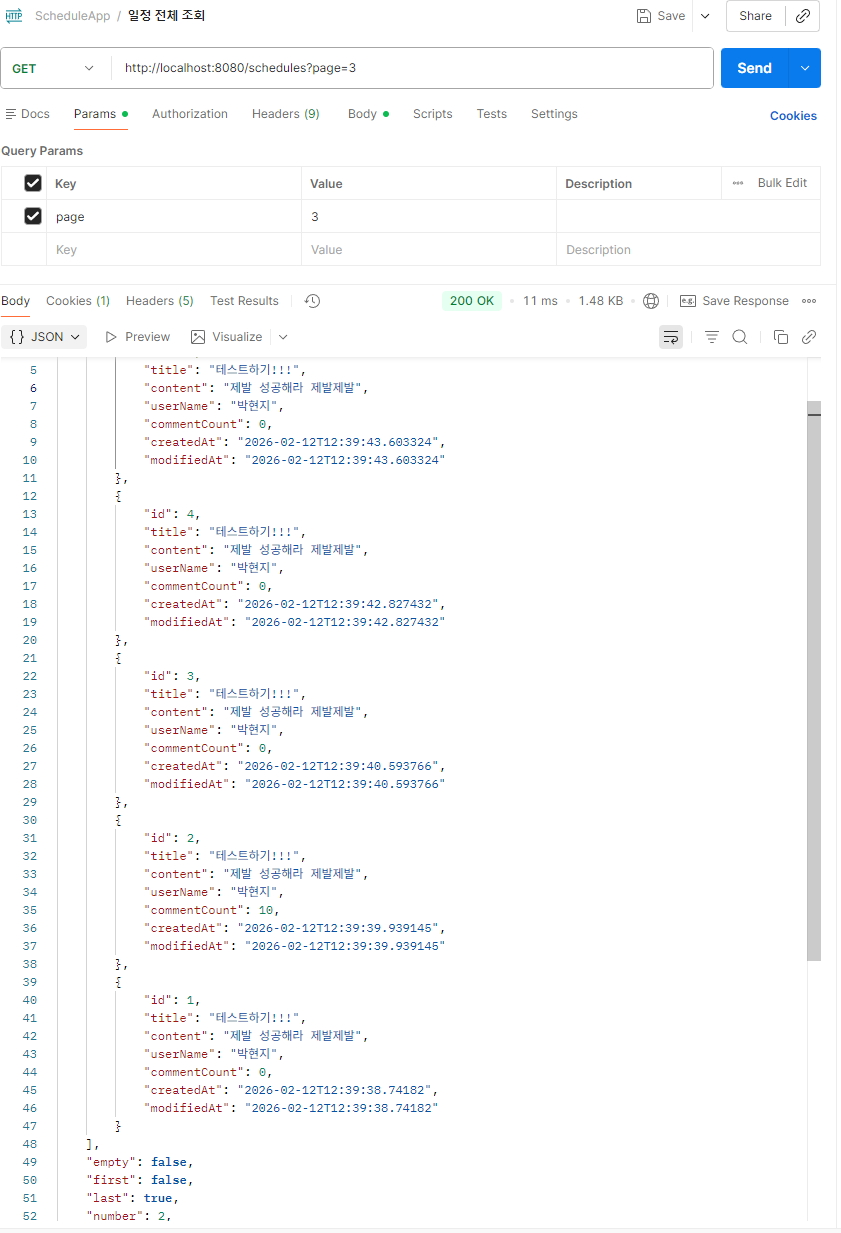Click the Save button in header
The image size is (841, 1233).
(661, 16)
